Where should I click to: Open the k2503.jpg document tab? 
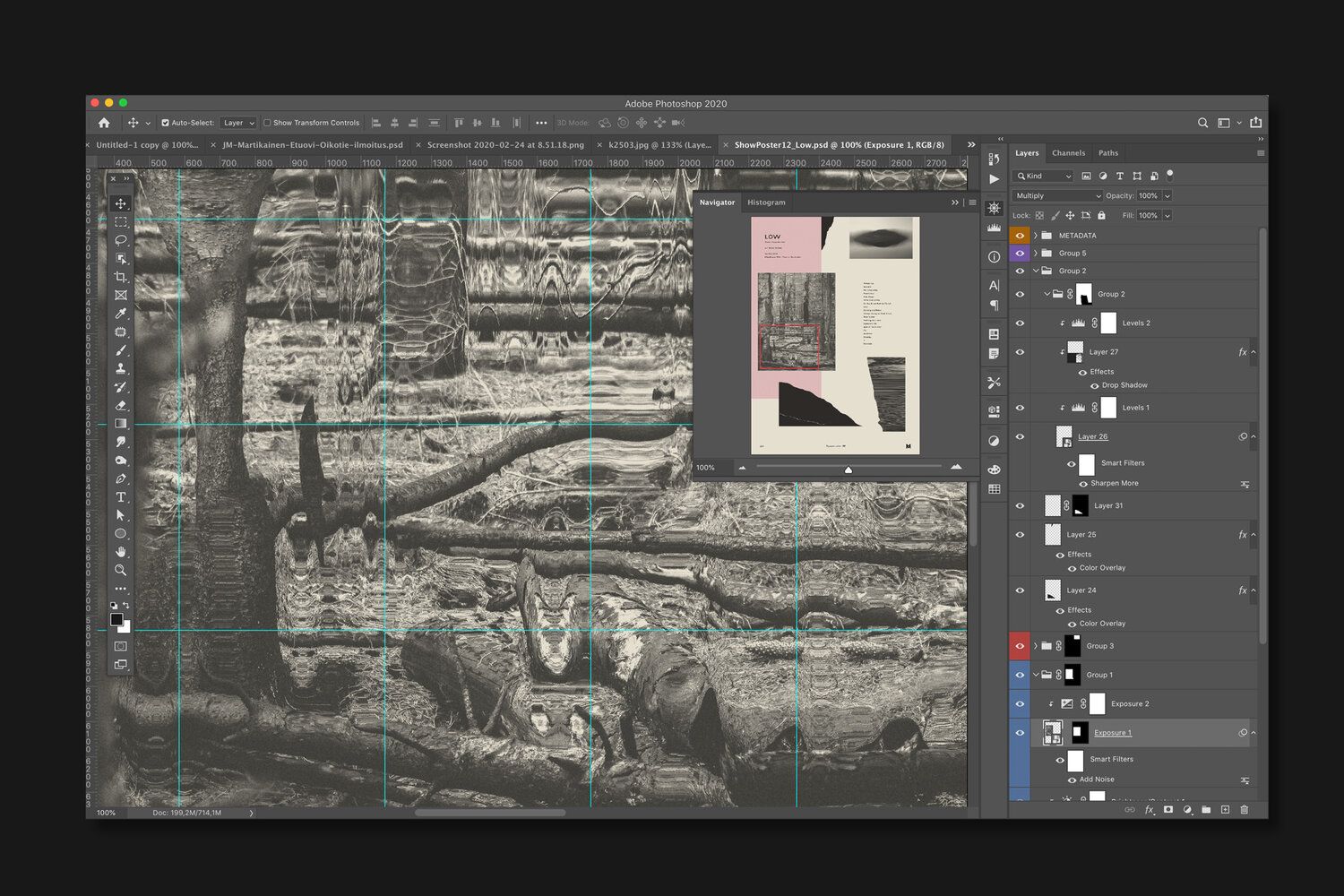659,144
